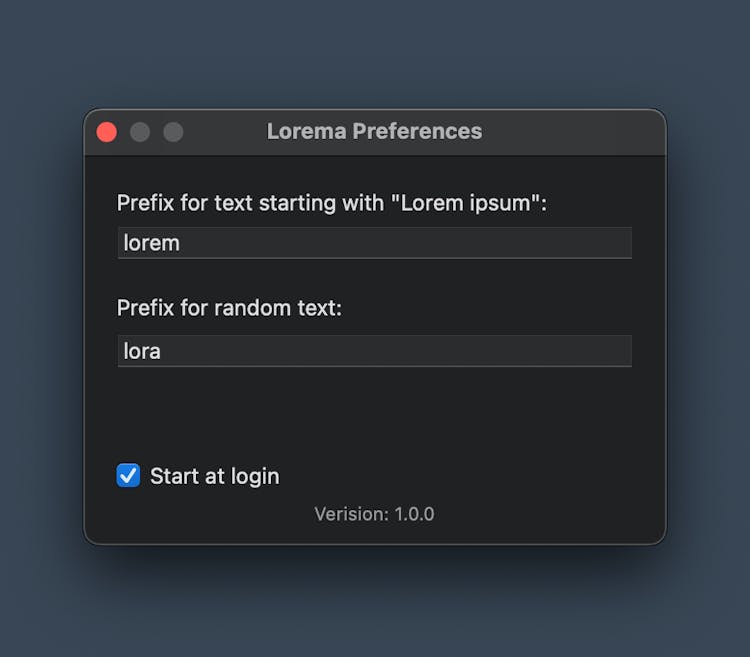Image resolution: width=750 pixels, height=657 pixels.
Task: Place cursor on the word "lora"
Action: (142, 351)
